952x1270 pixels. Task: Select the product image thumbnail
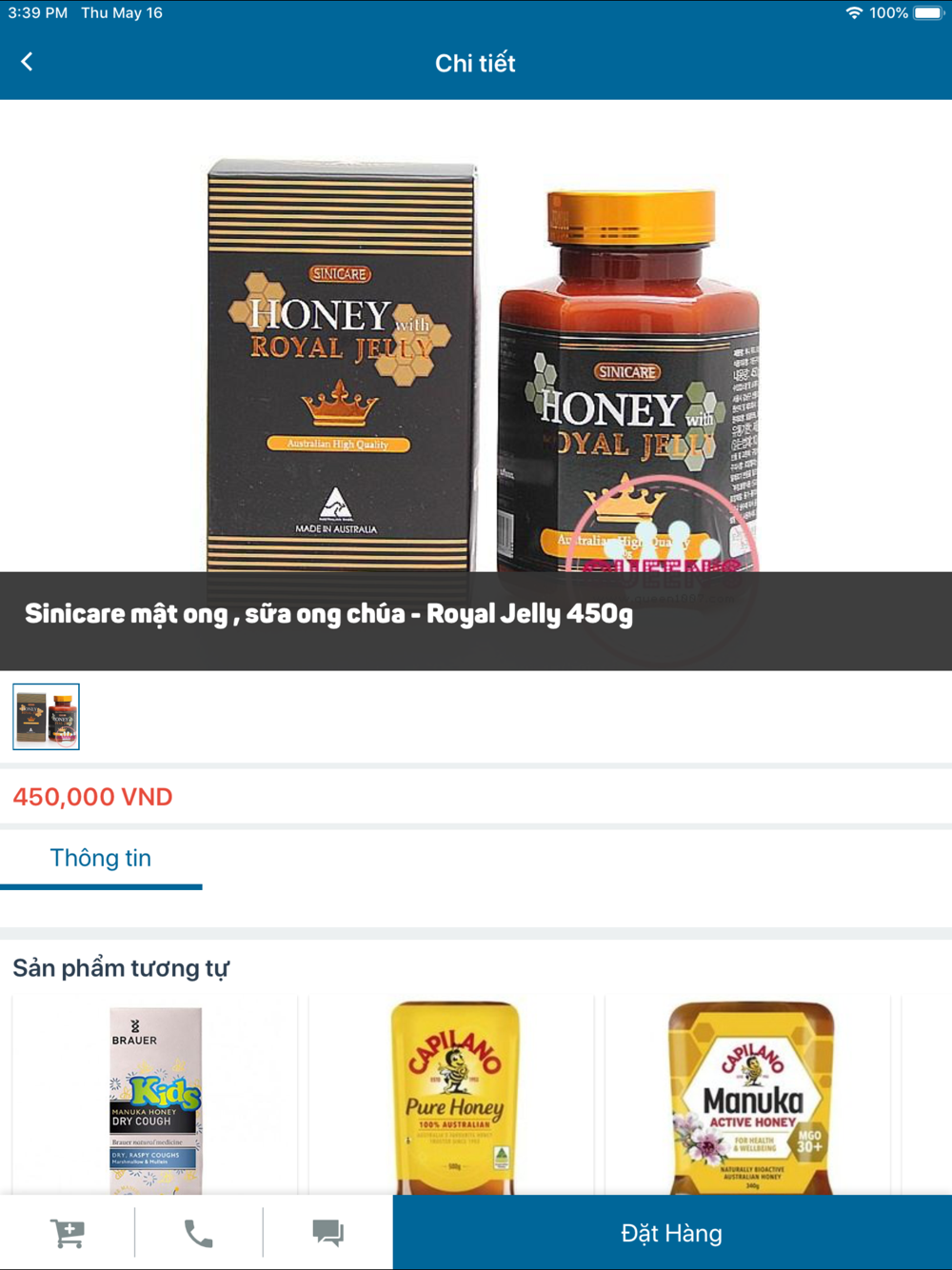pyautogui.click(x=47, y=717)
